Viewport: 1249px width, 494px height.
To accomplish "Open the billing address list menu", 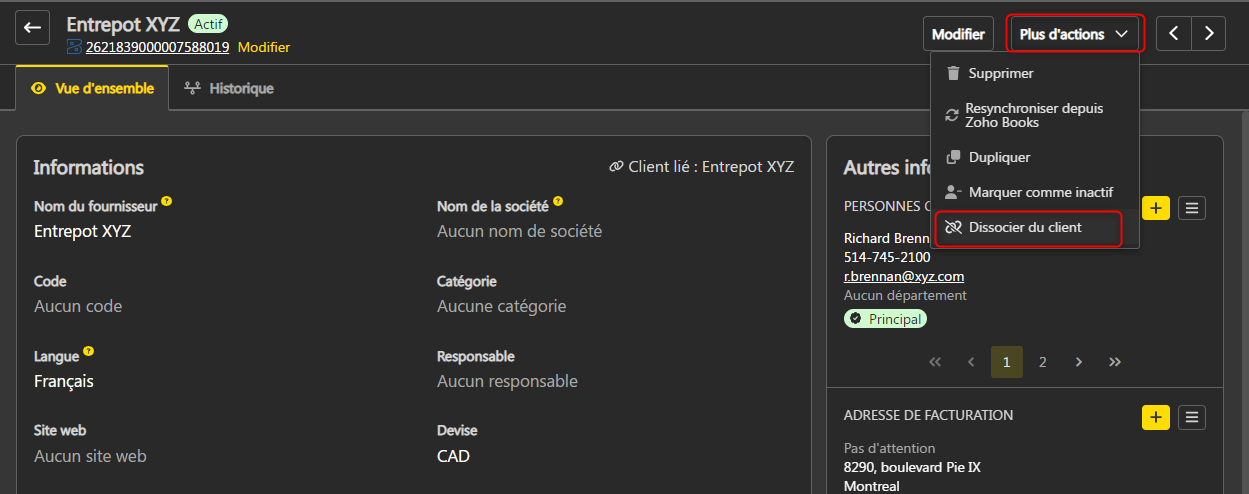I will pyautogui.click(x=1191, y=417).
